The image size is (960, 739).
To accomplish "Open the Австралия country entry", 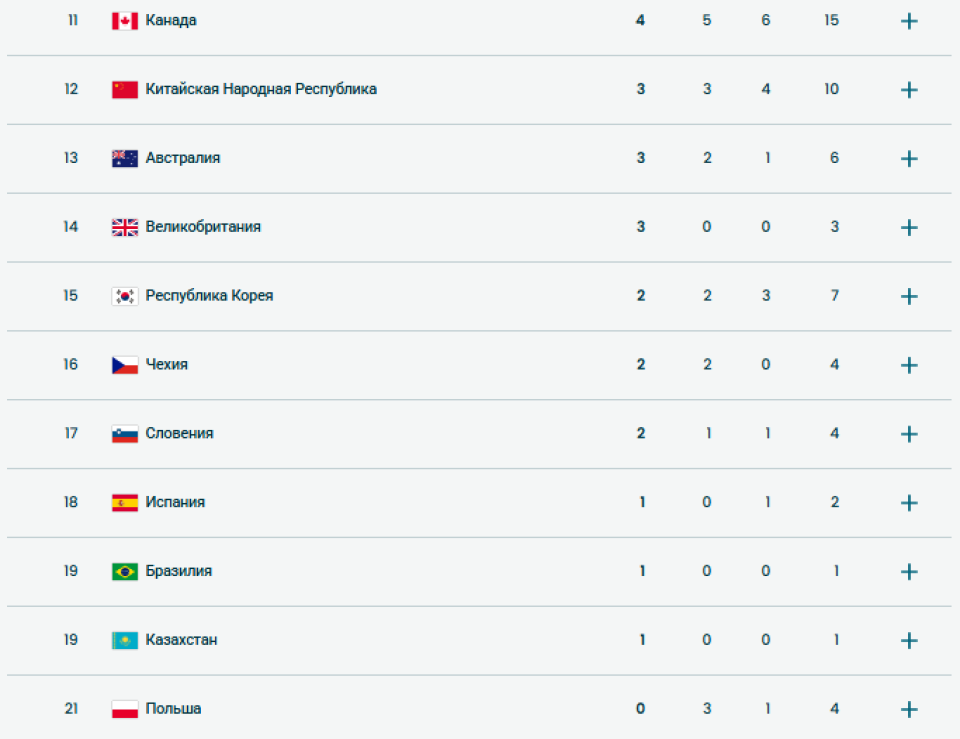I will pos(180,158).
